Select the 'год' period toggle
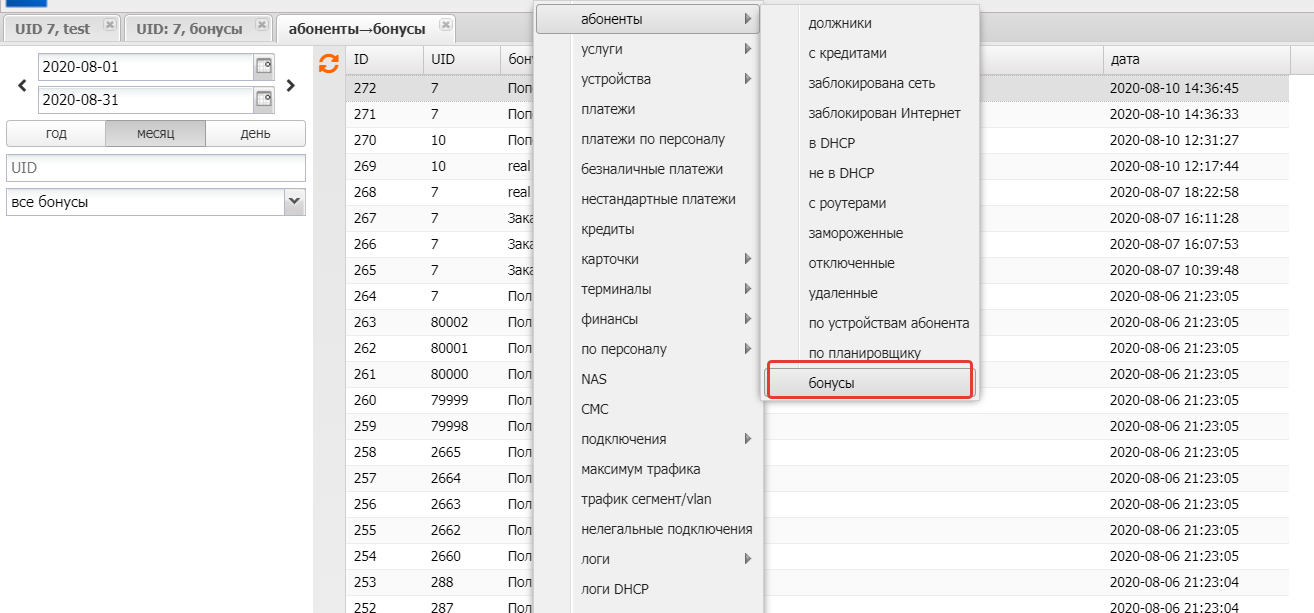This screenshot has width=1314, height=613. tap(56, 134)
